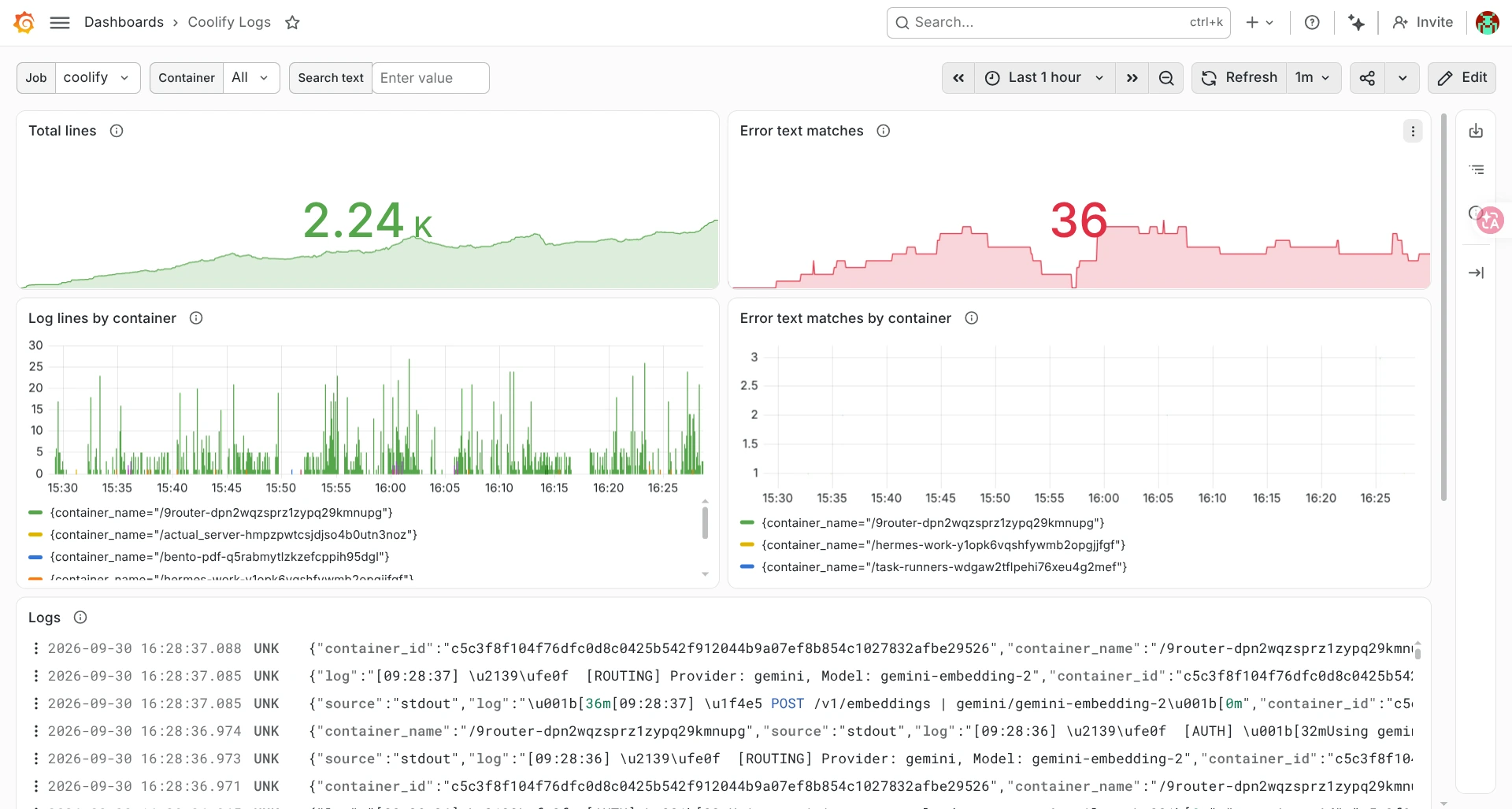Screen dimensions: 1512x809
Task: Focus the top Search bar
Action: 1058,22
